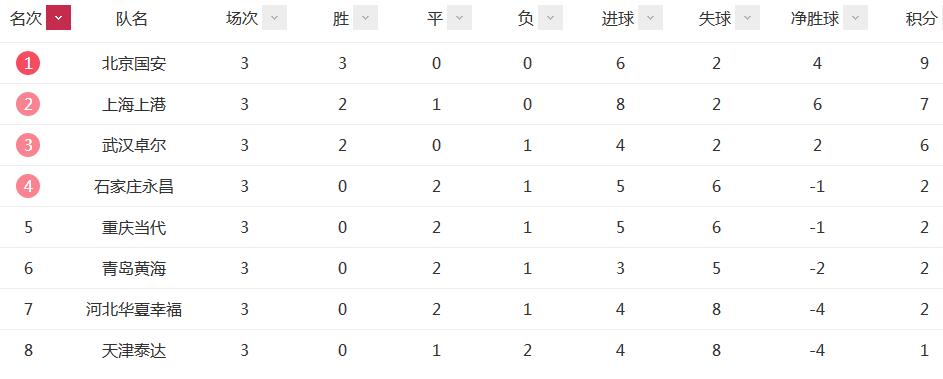Click the 队名 column header
943x379 pixels.
pos(132,19)
